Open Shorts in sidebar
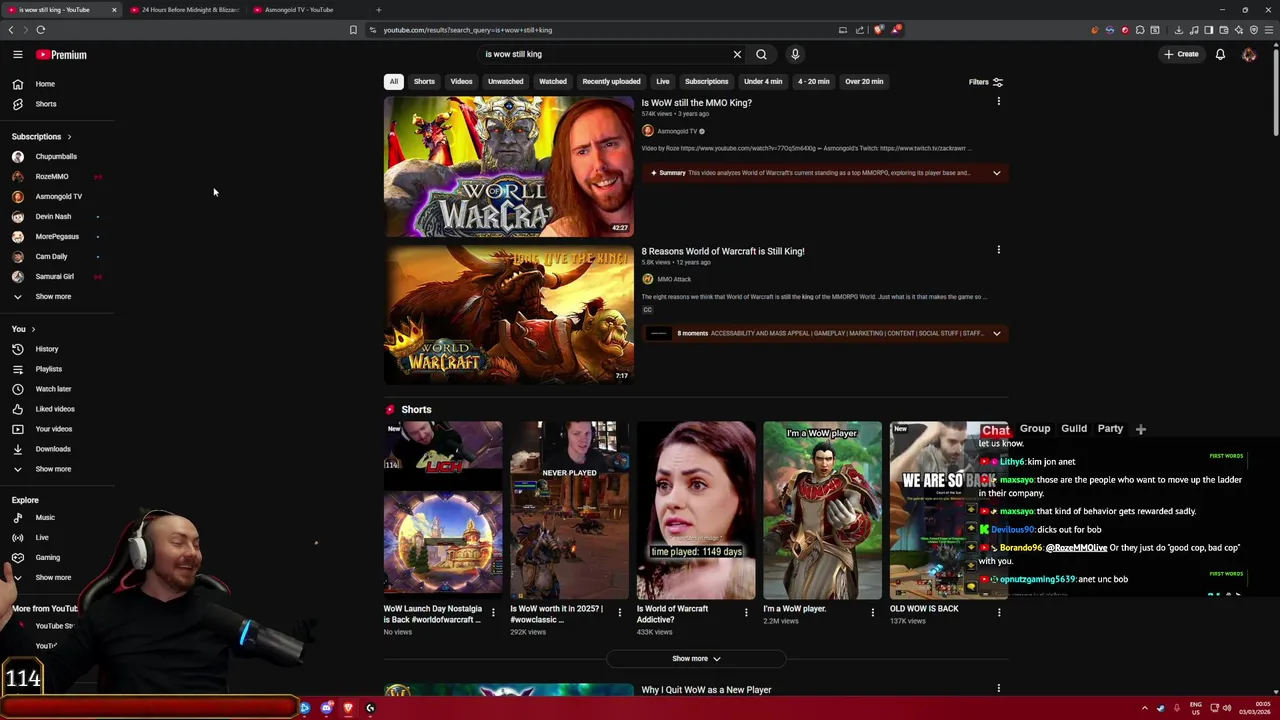 (x=46, y=104)
